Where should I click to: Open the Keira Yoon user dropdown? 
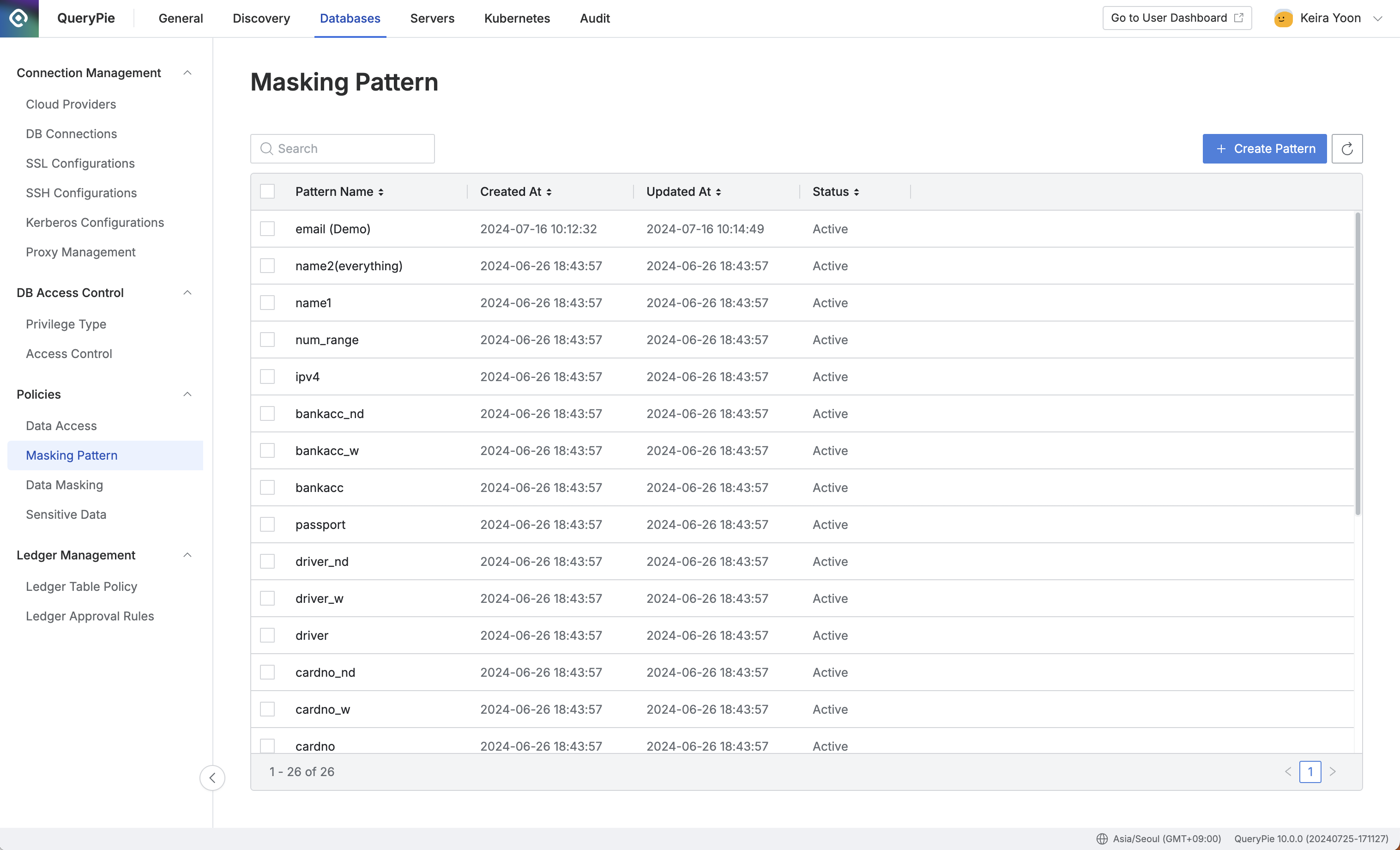[1377, 18]
